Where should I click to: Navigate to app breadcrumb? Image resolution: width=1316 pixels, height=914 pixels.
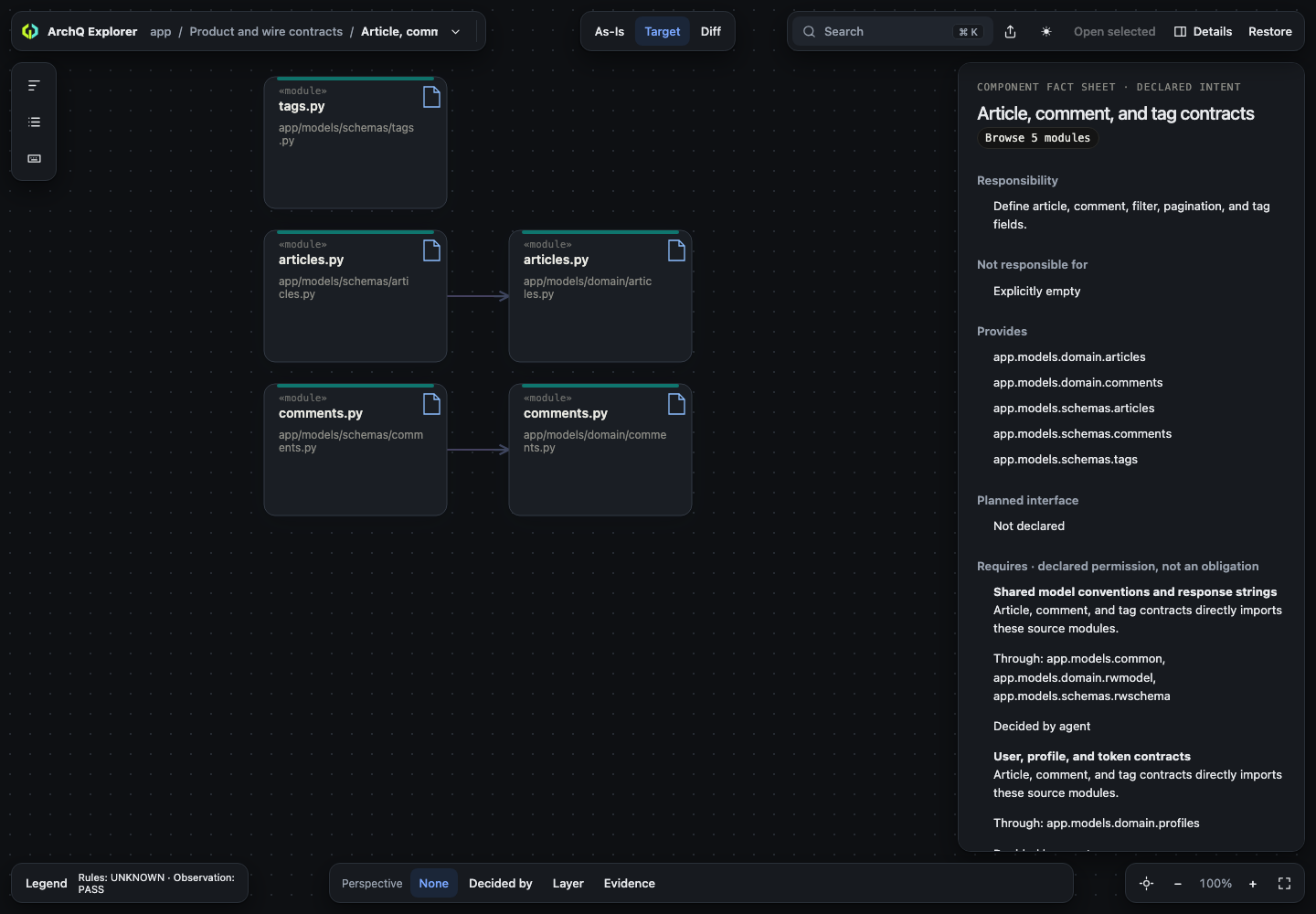(161, 31)
